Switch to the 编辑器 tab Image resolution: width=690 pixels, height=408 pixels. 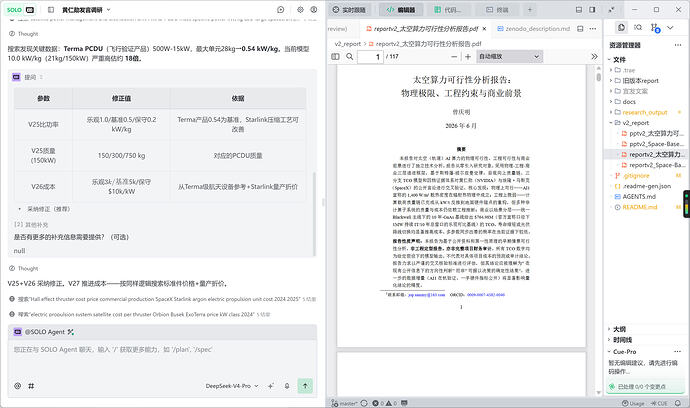(400, 10)
